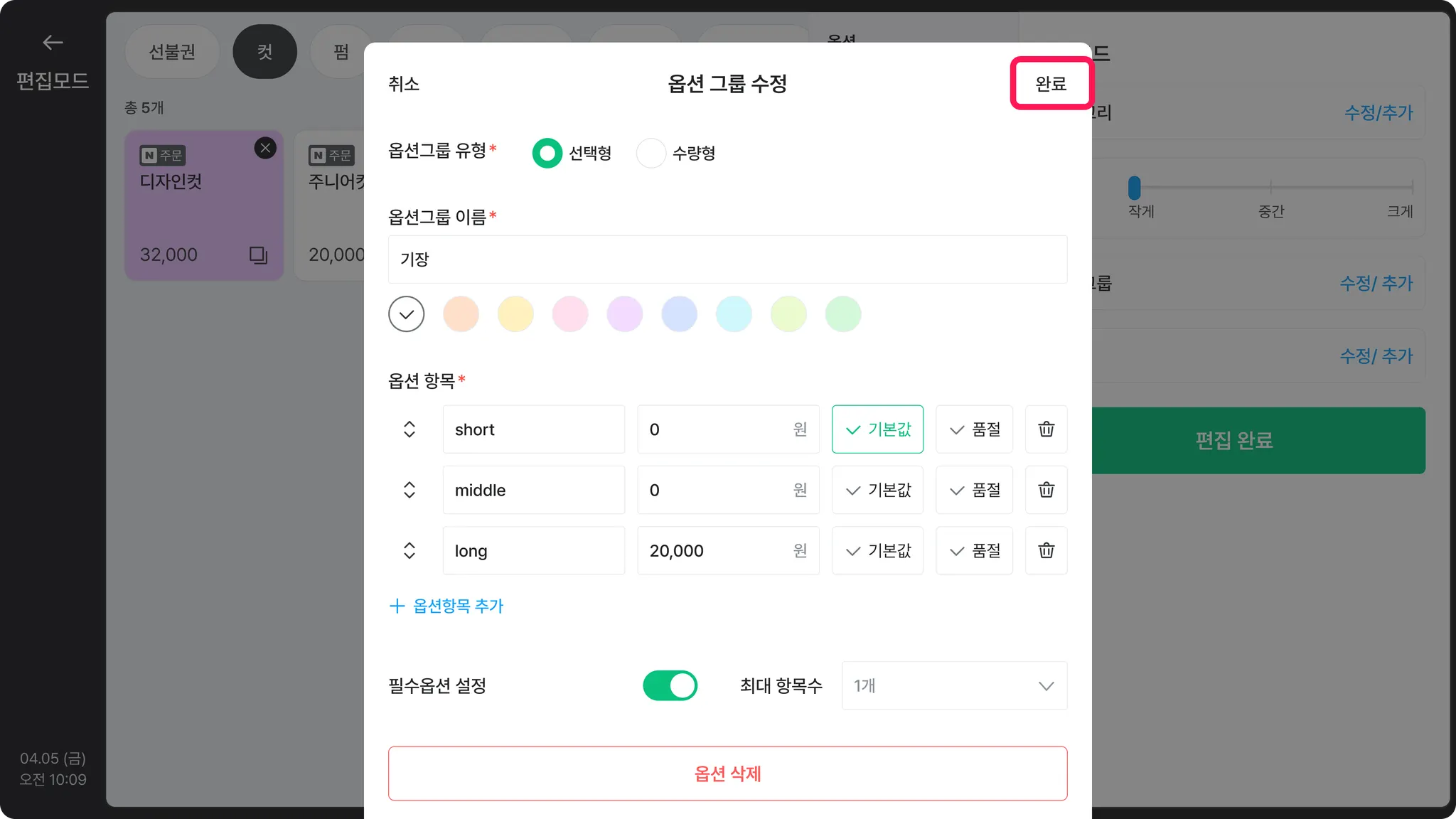Click reorder arrows for short option
The image size is (1456, 819).
tap(409, 429)
